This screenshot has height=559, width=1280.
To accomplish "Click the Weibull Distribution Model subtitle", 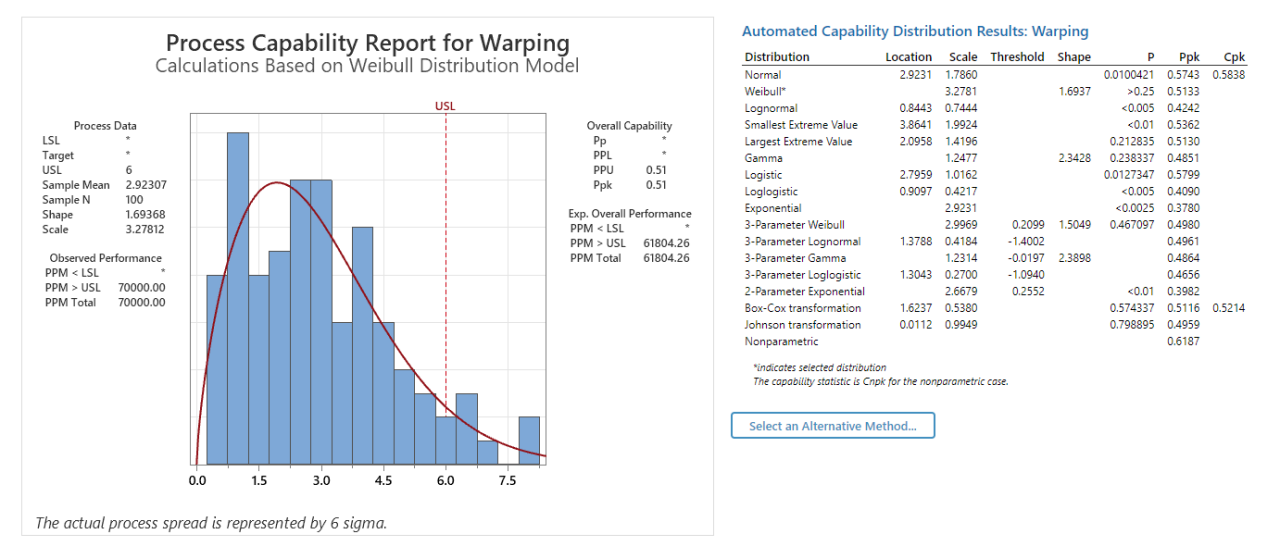I will pos(367,66).
